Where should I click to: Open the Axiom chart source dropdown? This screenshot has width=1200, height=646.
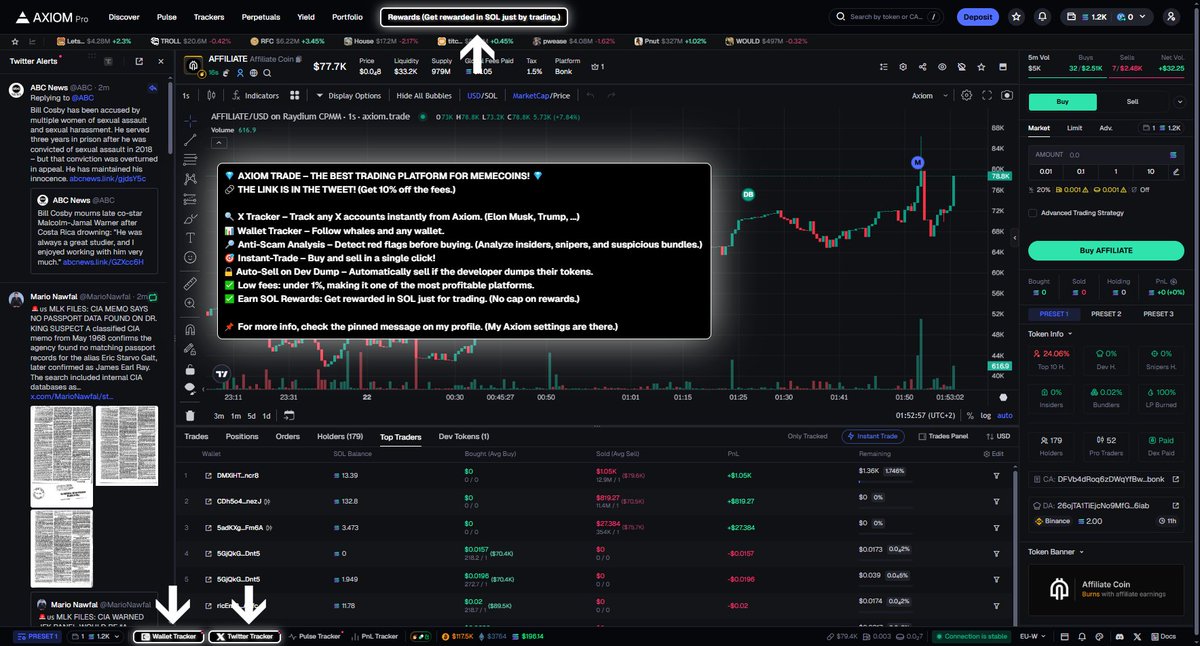[x=928, y=95]
